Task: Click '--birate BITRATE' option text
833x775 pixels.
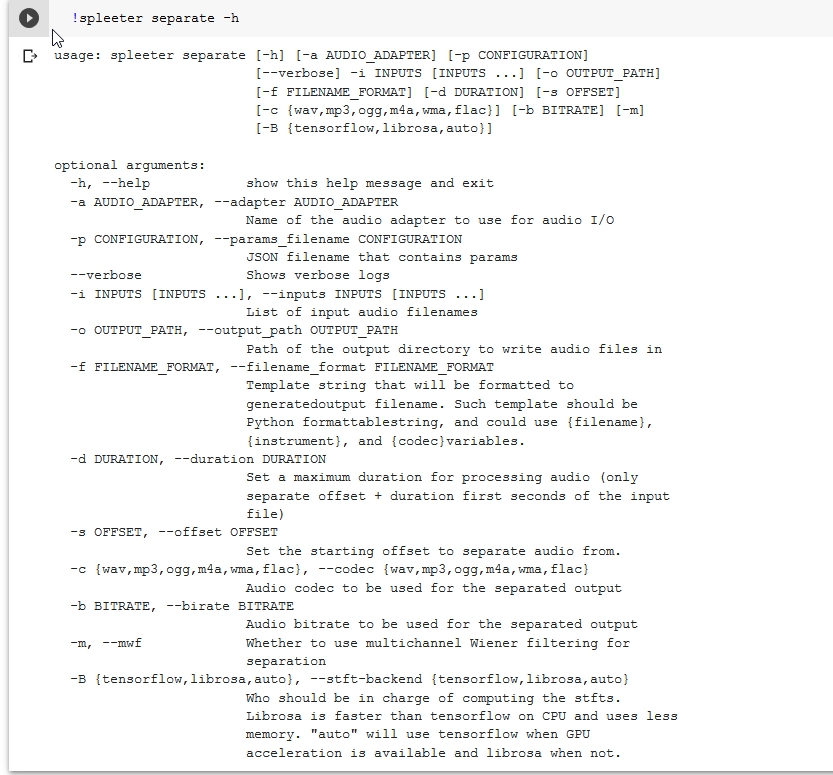Action: tap(230, 606)
